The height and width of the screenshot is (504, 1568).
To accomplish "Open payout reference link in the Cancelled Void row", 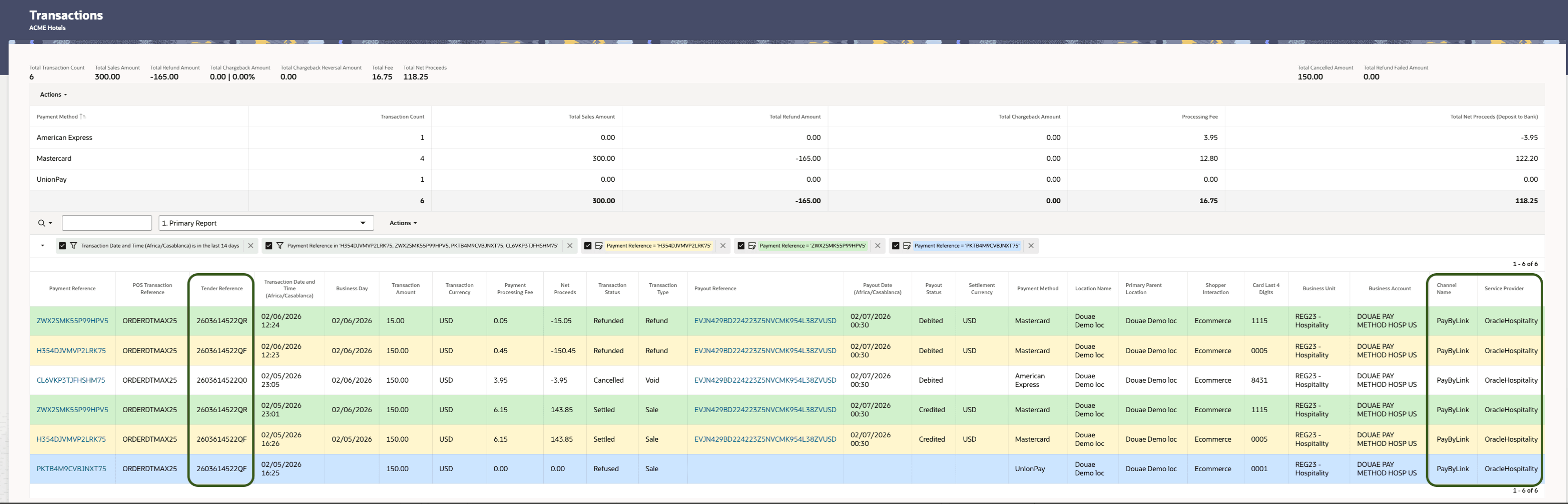I will [x=765, y=380].
